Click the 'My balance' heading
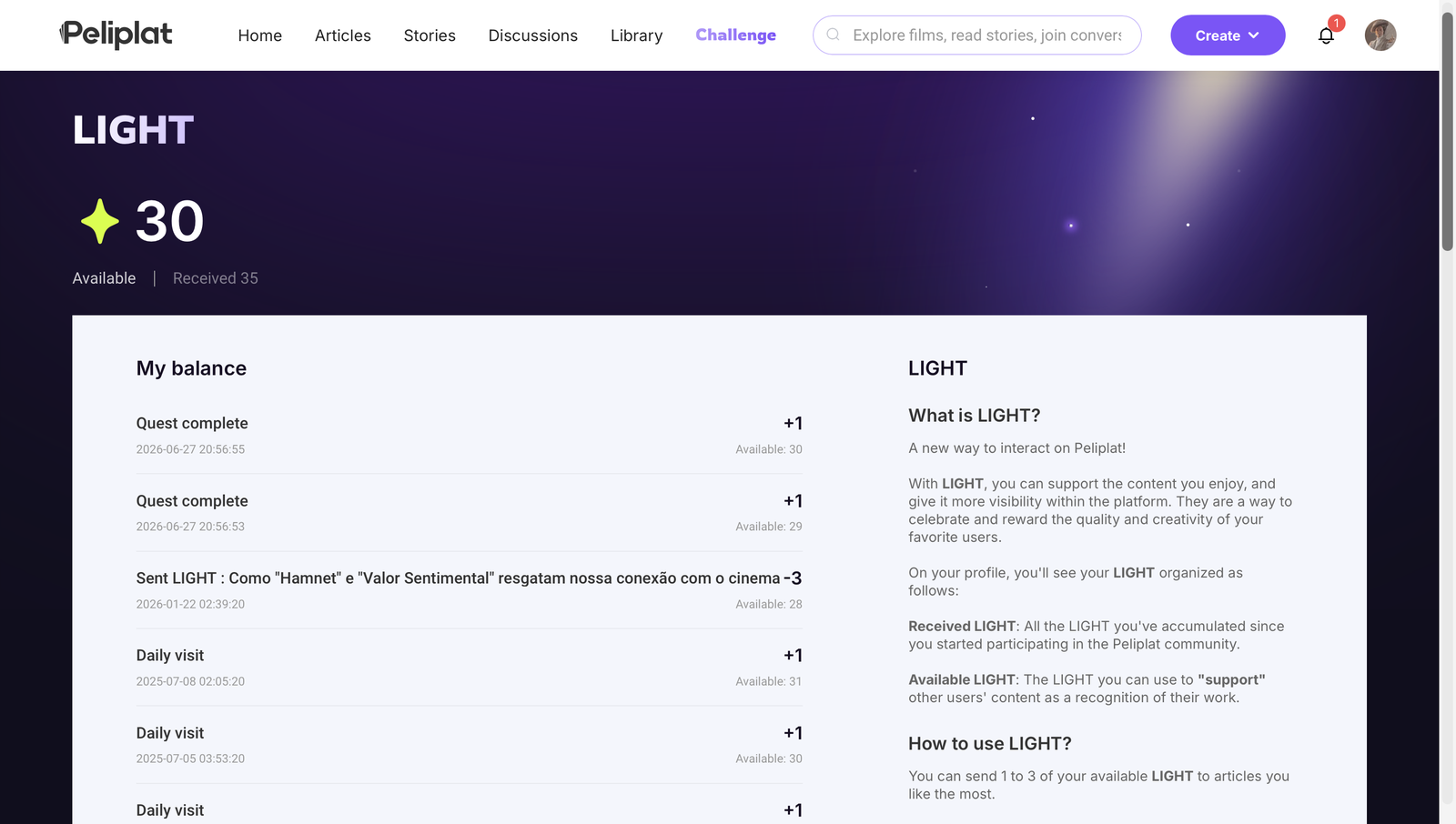 pos(191,368)
